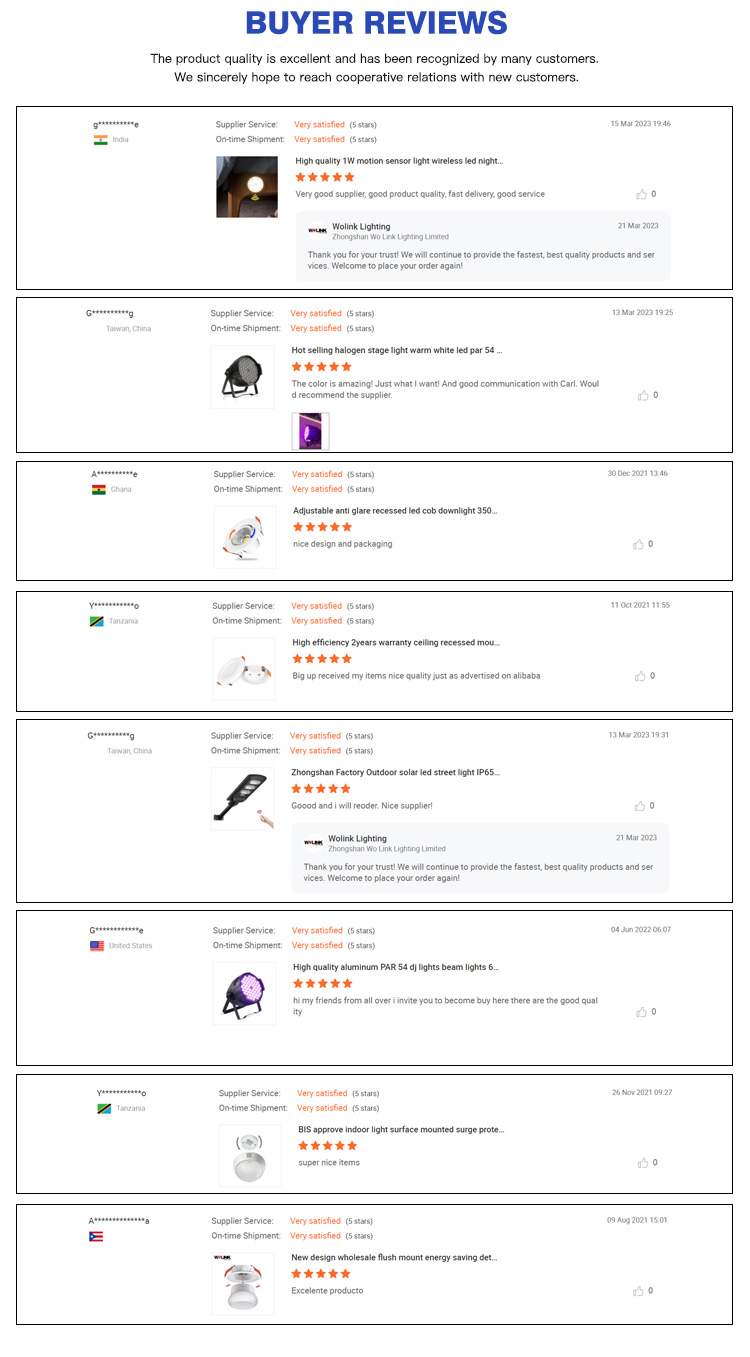Image resolution: width=750 pixels, height=1357 pixels.
Task: Open 'BIS approve indoor light' product link
Action: click(401, 1129)
